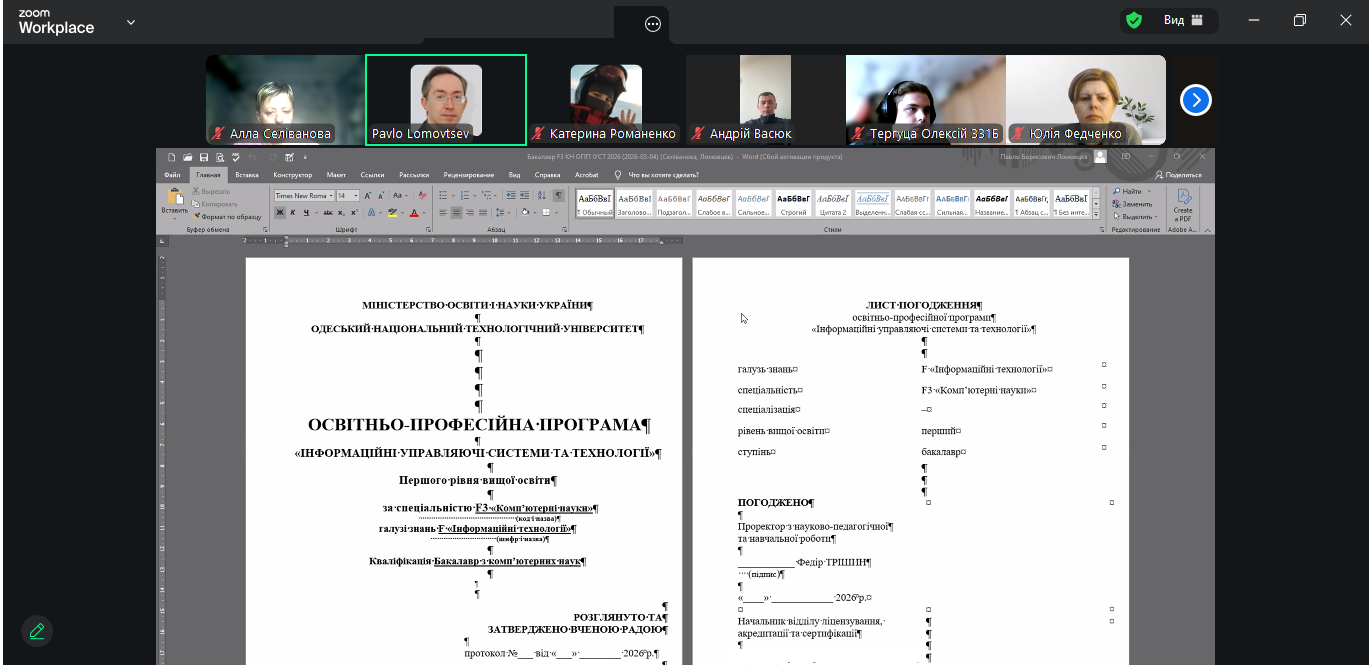Click the red font color button
1369x665 pixels.
(414, 213)
